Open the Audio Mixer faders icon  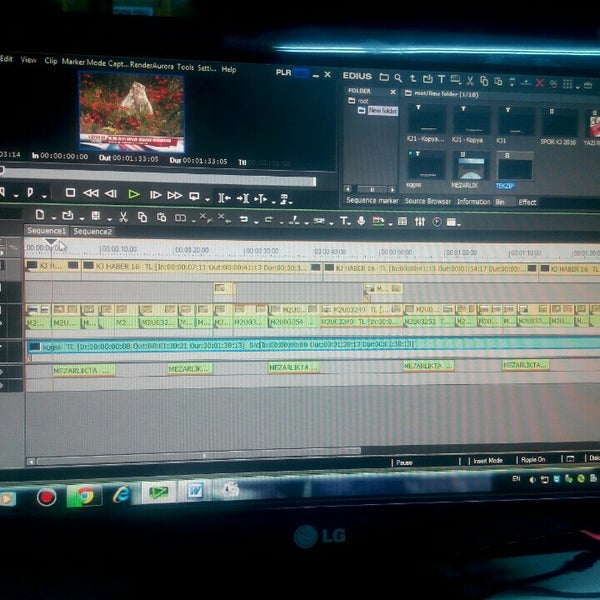(420, 221)
